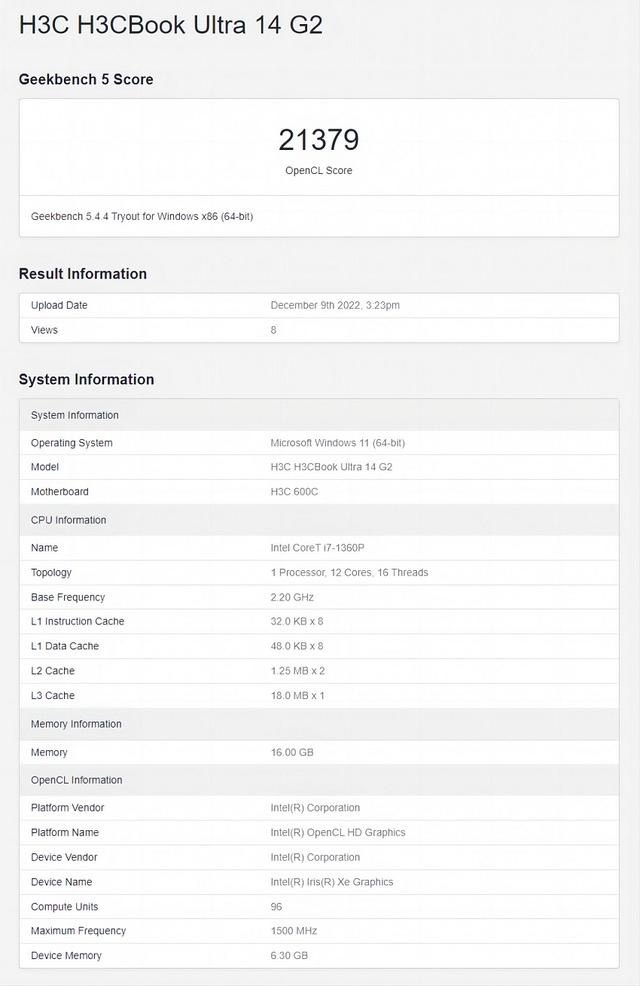
Task: Click the Views row label
Action: tap(44, 330)
